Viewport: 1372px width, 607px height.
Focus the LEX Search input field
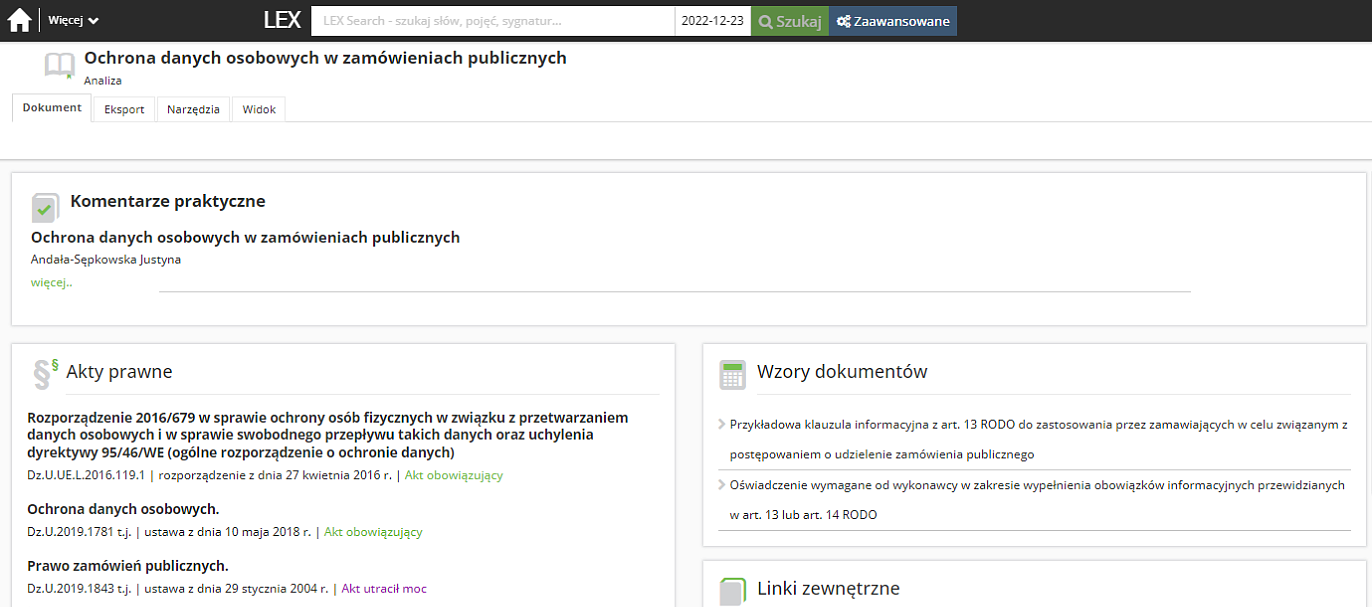(492, 21)
